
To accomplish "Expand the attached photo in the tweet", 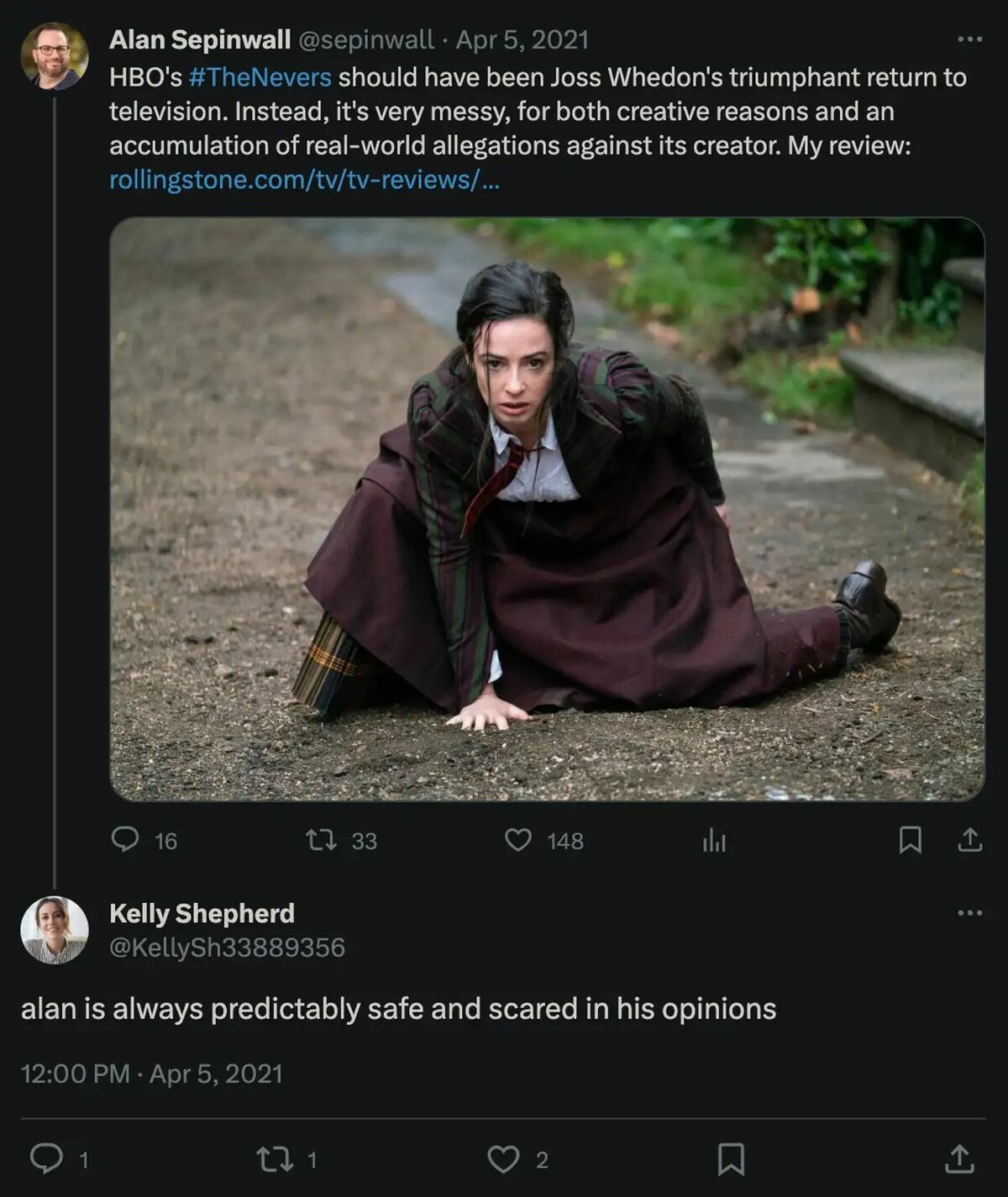I will [x=547, y=509].
